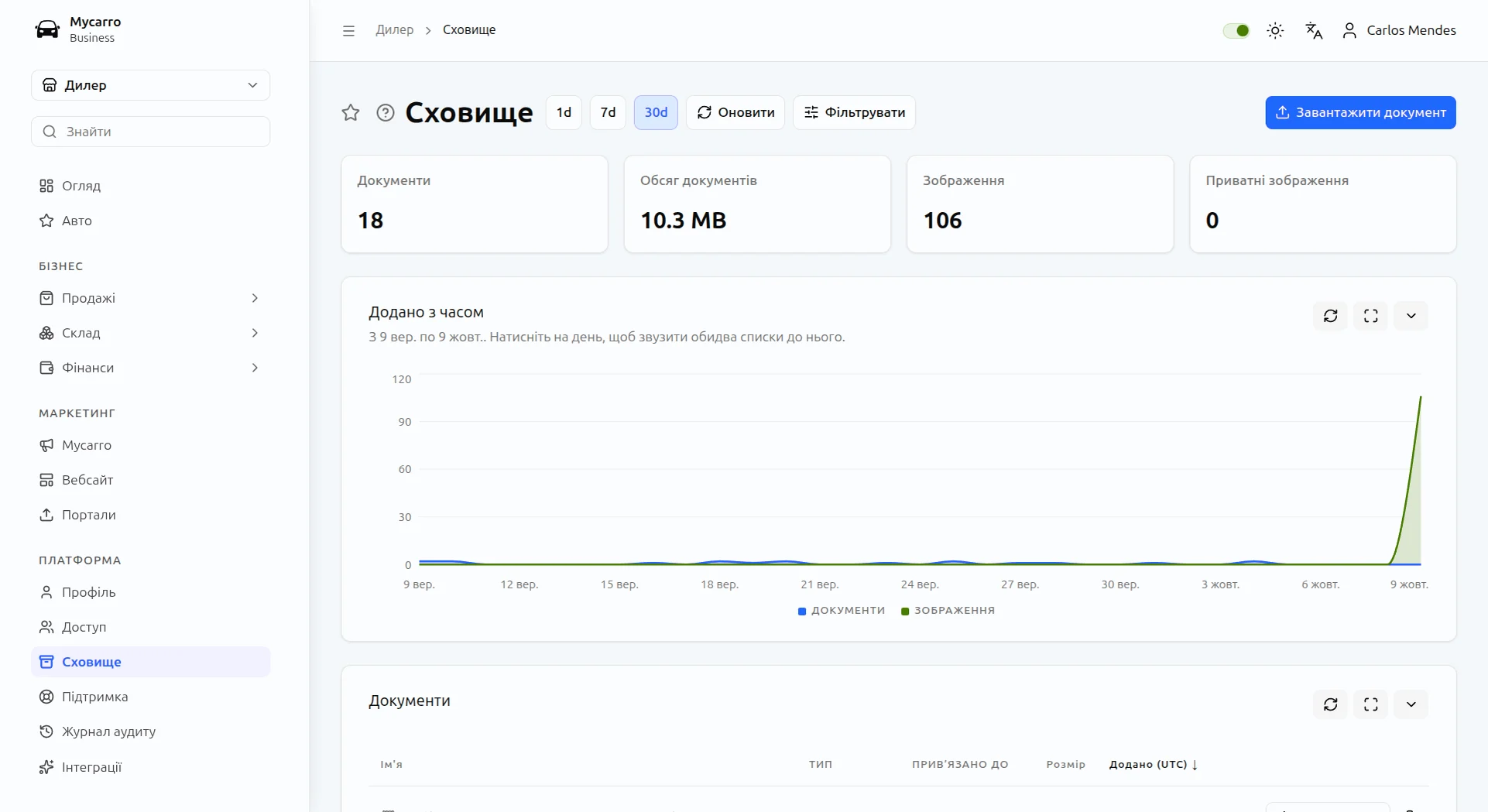This screenshot has width=1488, height=812.
Task: Focus the Знайти search field
Action: click(151, 132)
